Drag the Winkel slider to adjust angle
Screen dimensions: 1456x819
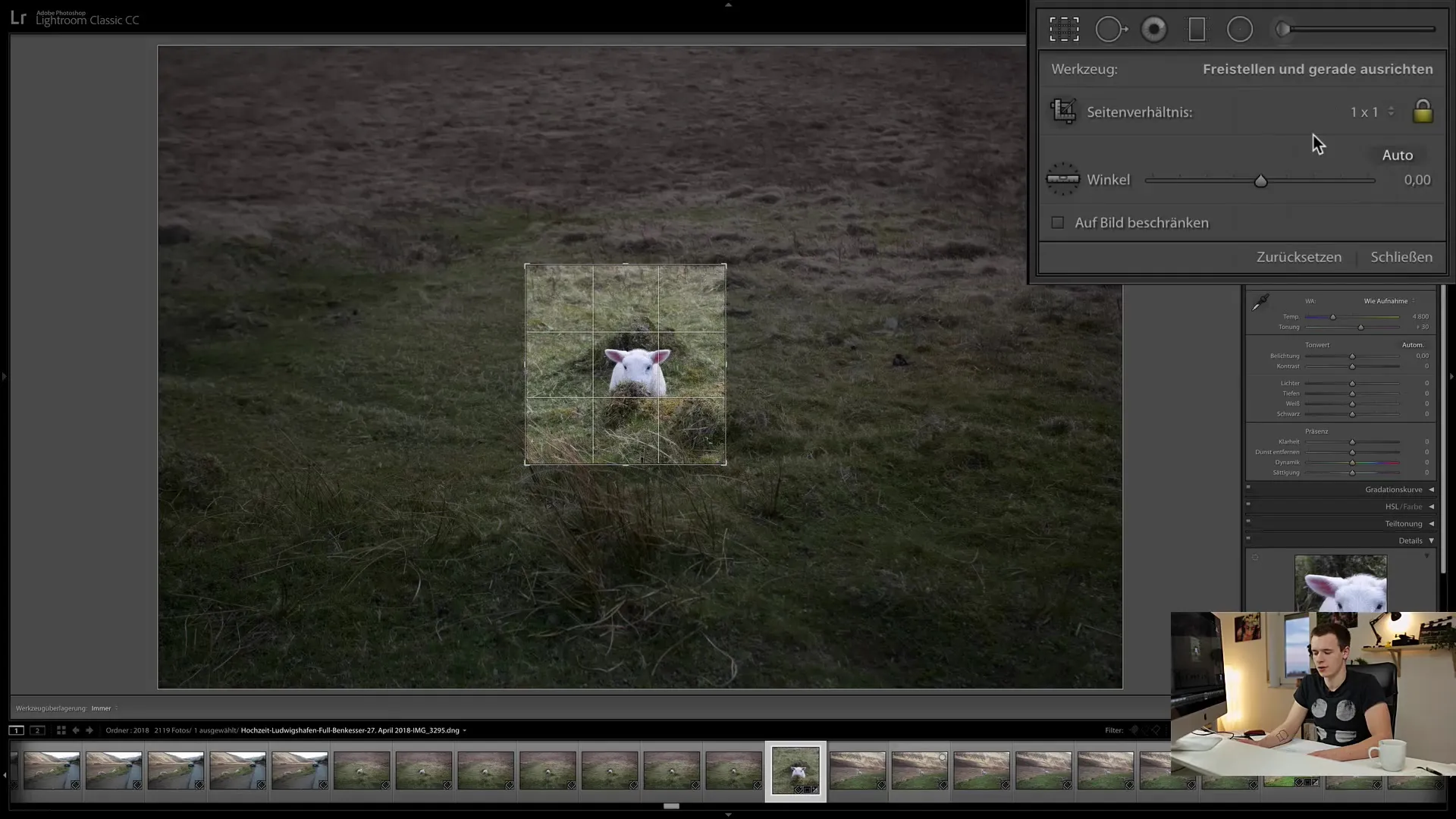click(x=1260, y=180)
